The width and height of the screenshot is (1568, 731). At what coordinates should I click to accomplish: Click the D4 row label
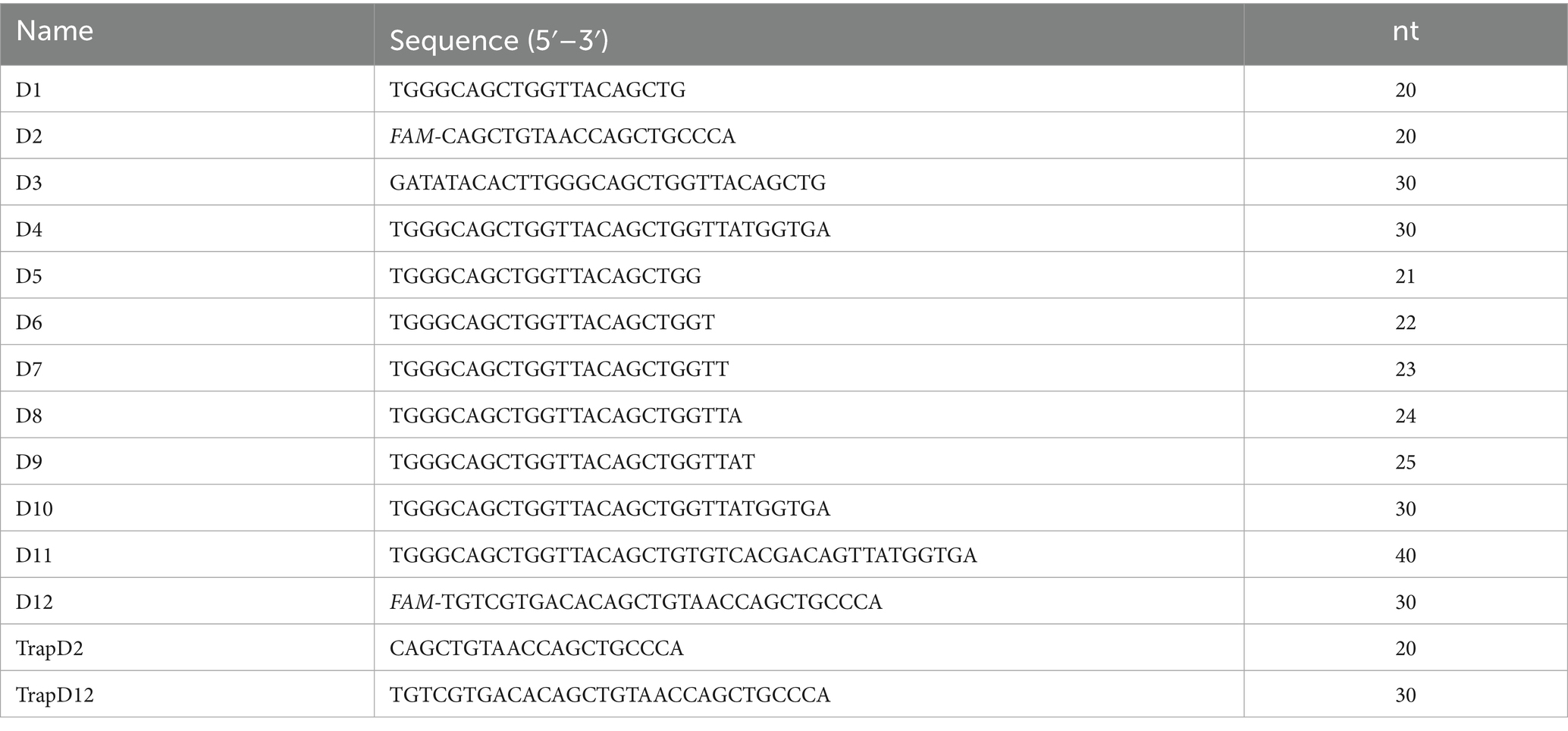[29, 230]
